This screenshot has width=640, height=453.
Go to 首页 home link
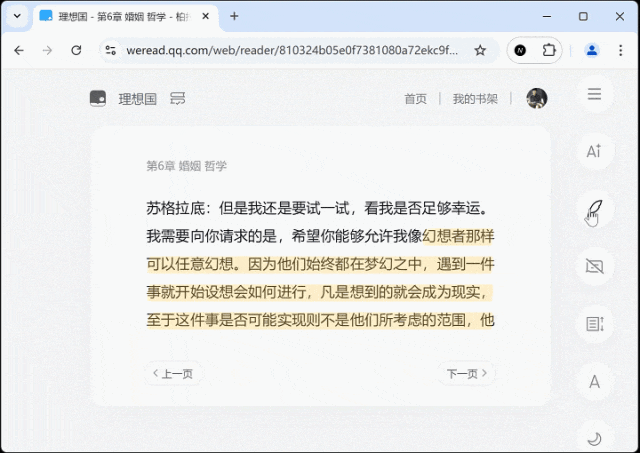click(415, 99)
